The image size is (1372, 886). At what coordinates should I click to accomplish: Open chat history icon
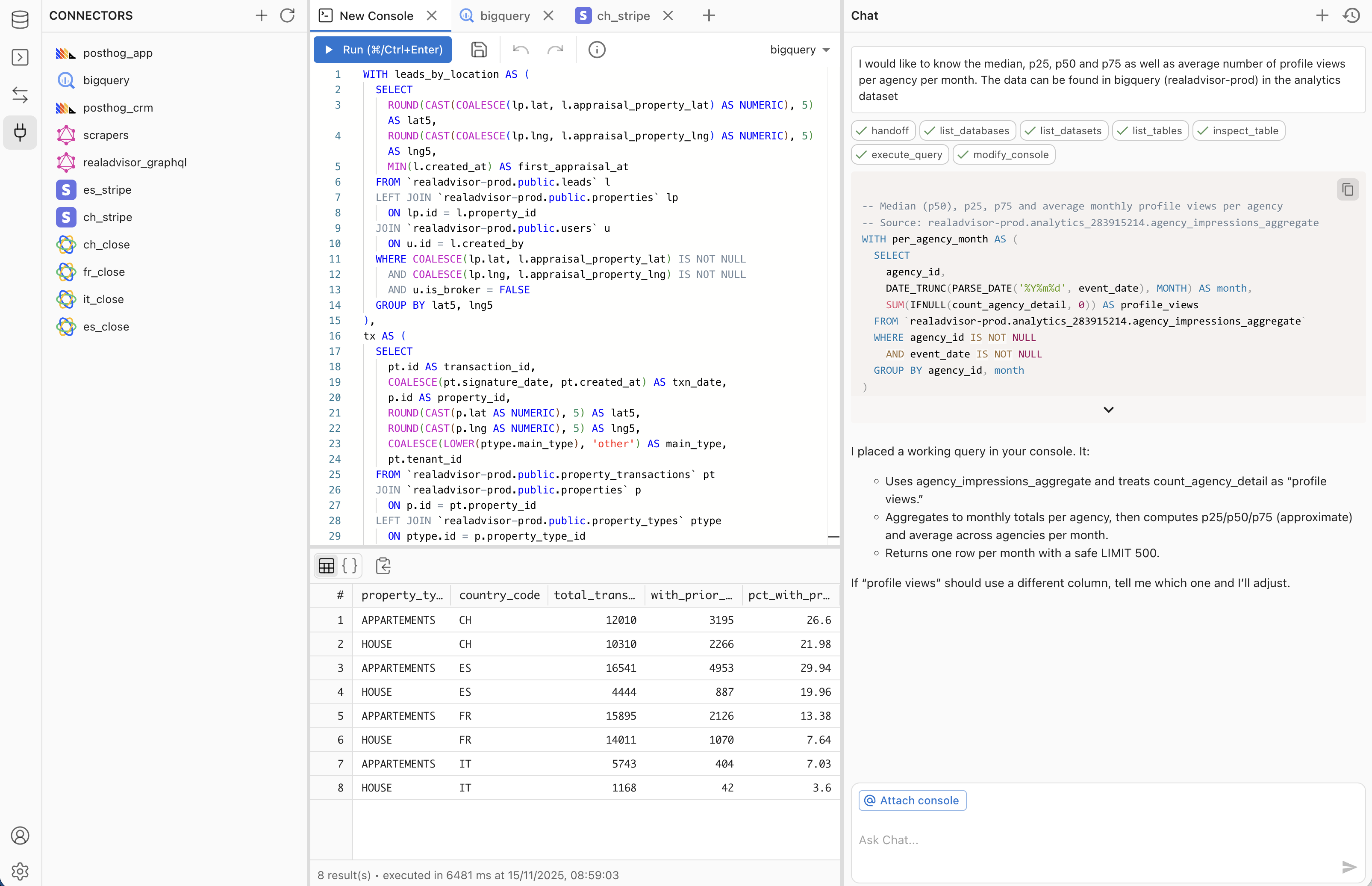tap(1351, 15)
